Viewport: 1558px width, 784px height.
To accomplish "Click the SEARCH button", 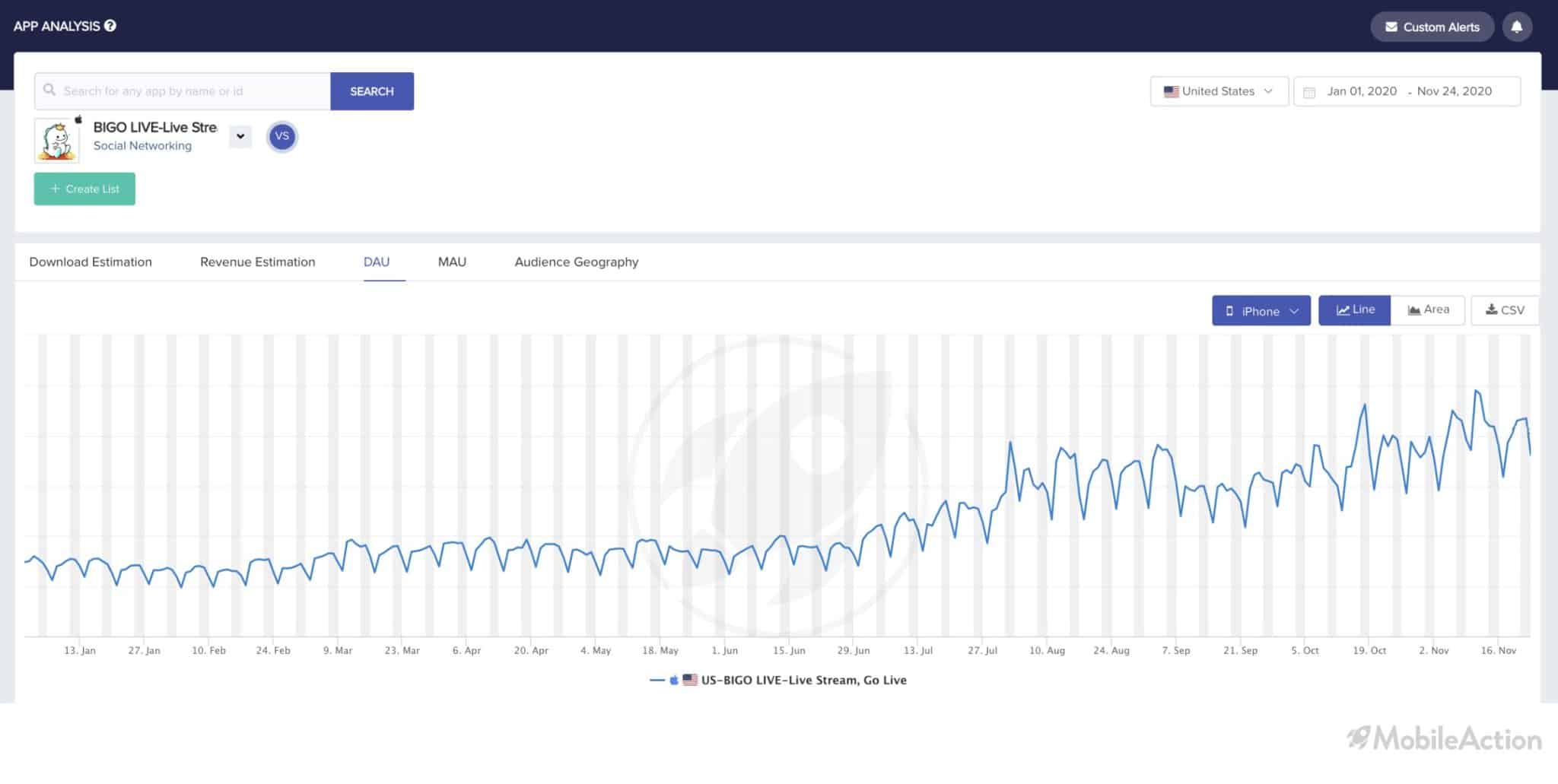I will pyautogui.click(x=372, y=91).
